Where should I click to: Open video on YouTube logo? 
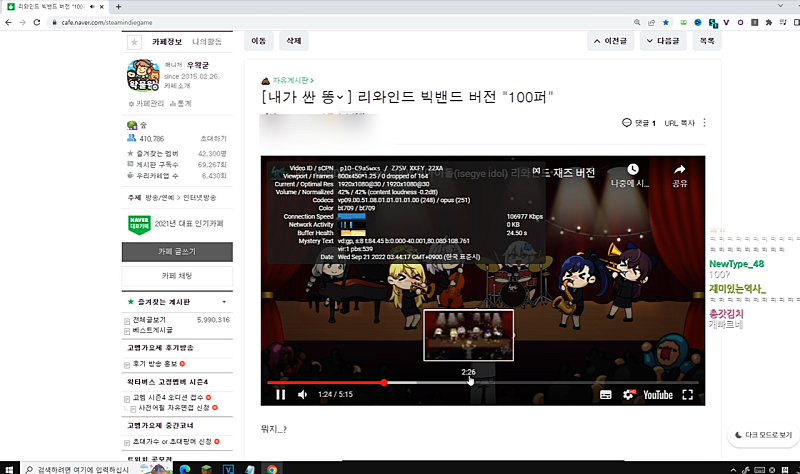658,395
